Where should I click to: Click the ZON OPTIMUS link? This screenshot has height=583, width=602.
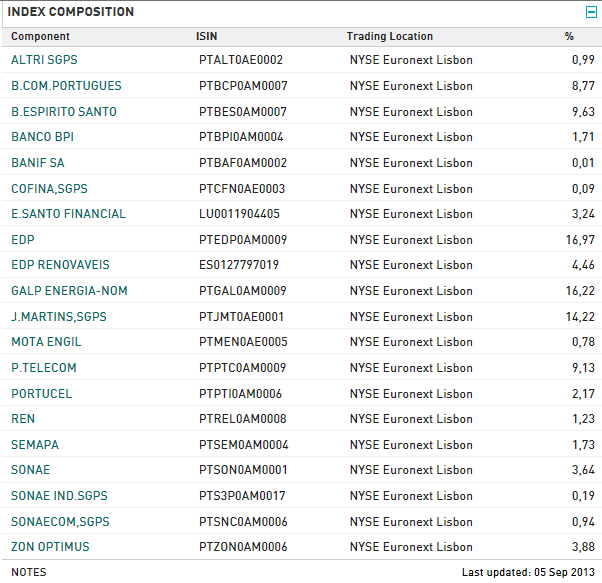[x=50, y=547]
